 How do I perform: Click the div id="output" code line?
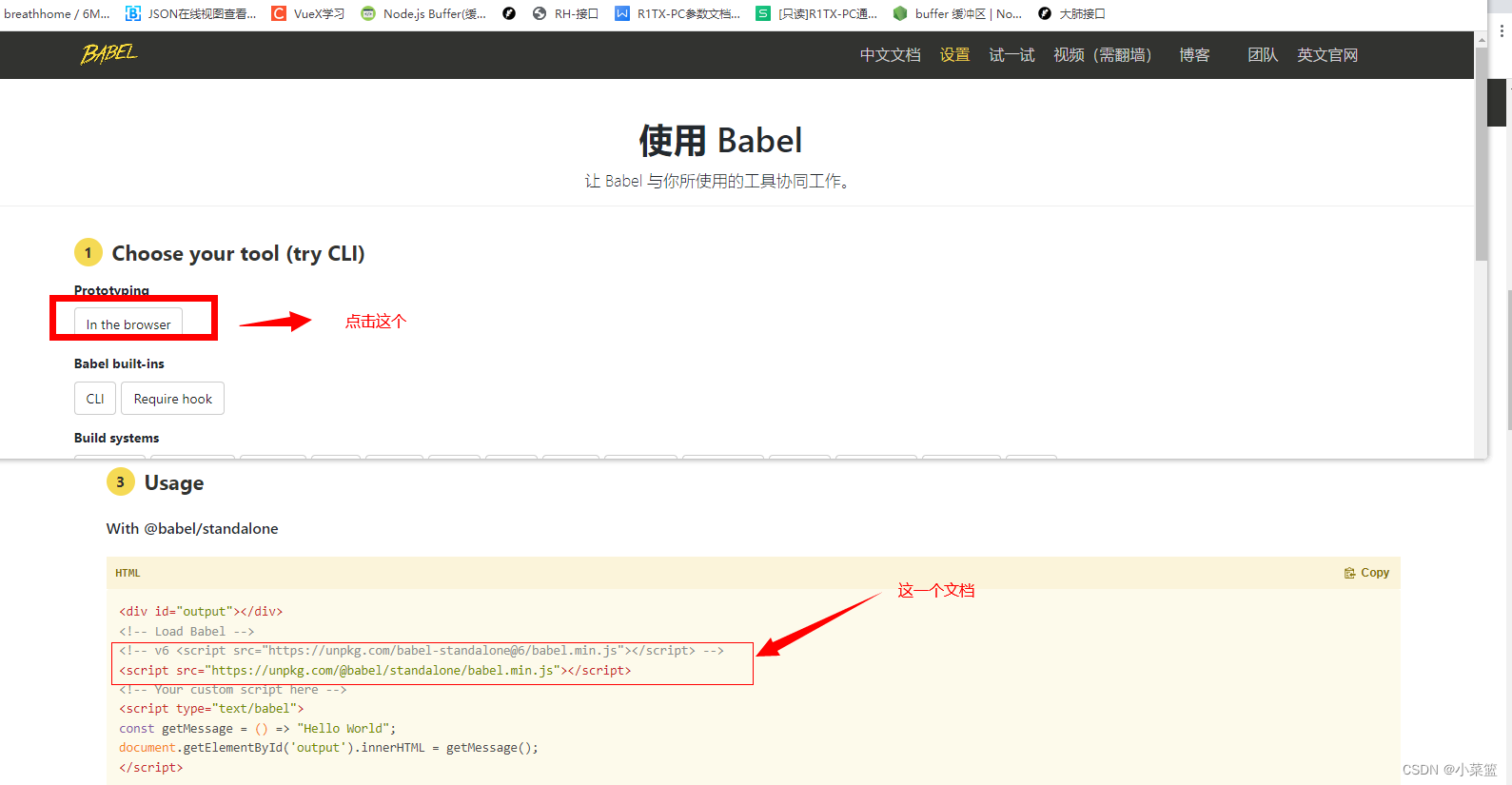(x=201, y=611)
